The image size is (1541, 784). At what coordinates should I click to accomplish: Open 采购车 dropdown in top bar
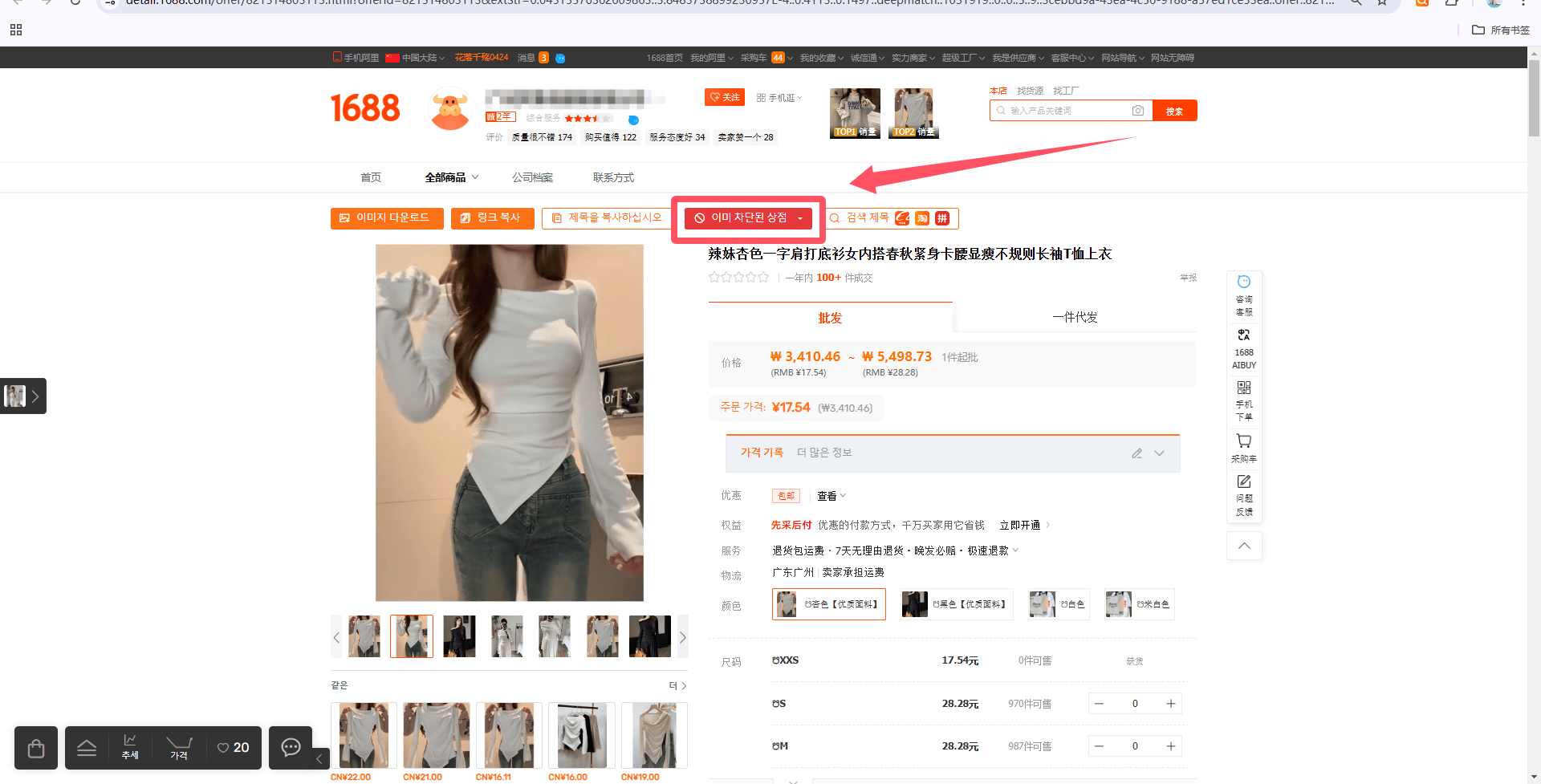[766, 58]
